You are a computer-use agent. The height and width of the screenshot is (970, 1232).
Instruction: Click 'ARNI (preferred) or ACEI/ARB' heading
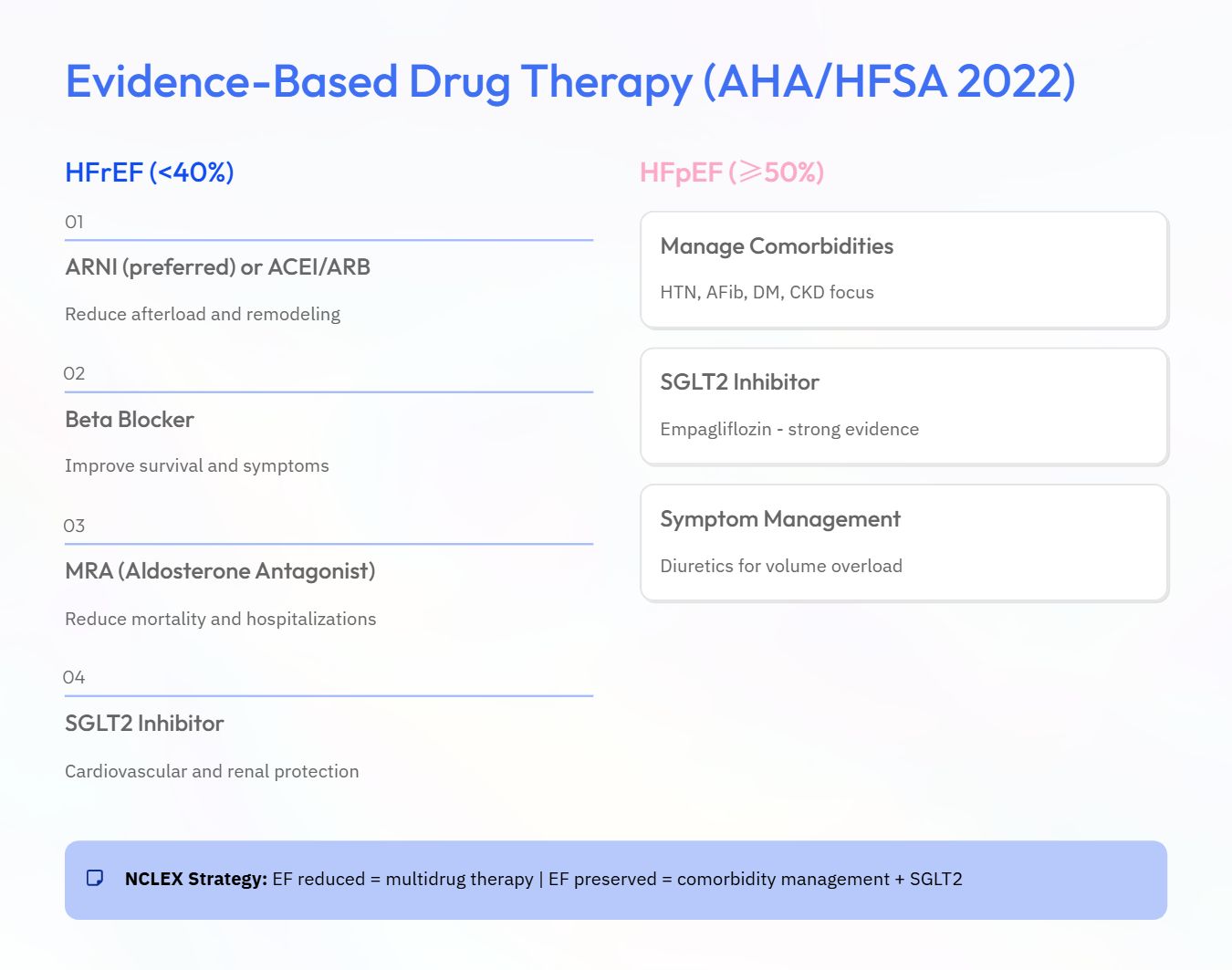coord(218,267)
